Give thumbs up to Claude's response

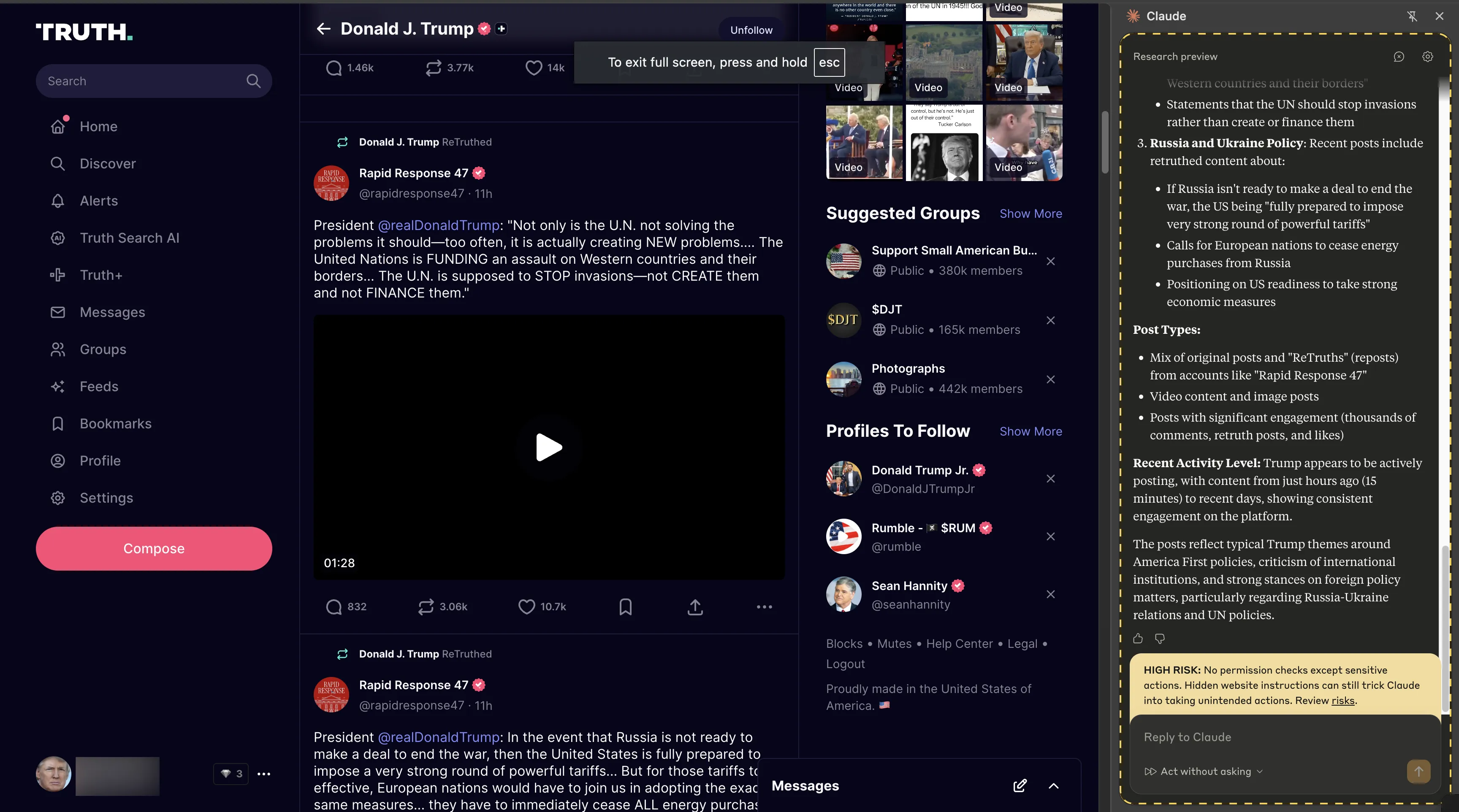coord(1138,639)
